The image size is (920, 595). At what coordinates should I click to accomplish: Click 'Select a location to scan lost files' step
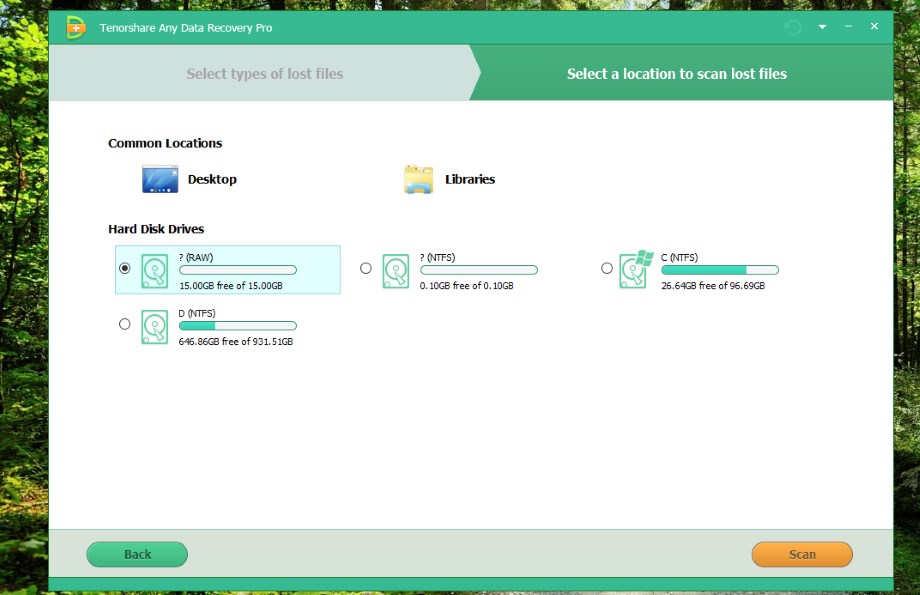pyautogui.click(x=676, y=74)
